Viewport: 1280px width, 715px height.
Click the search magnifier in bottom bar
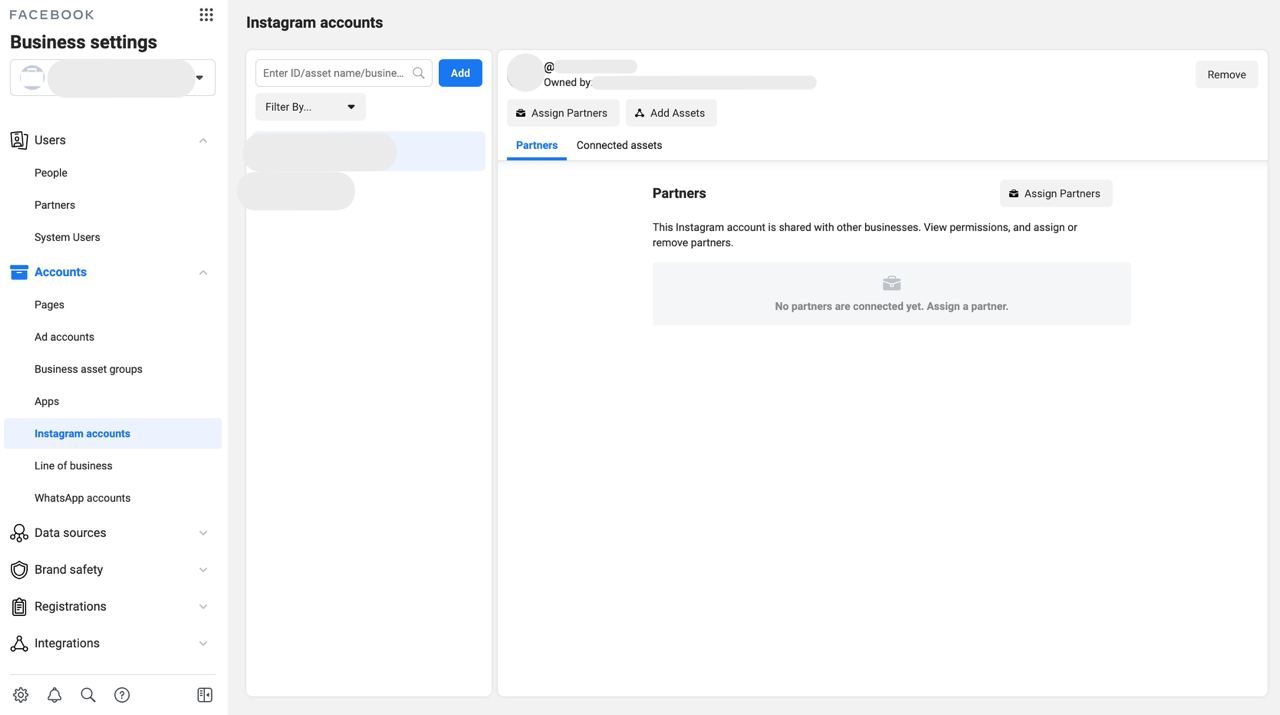[88, 695]
